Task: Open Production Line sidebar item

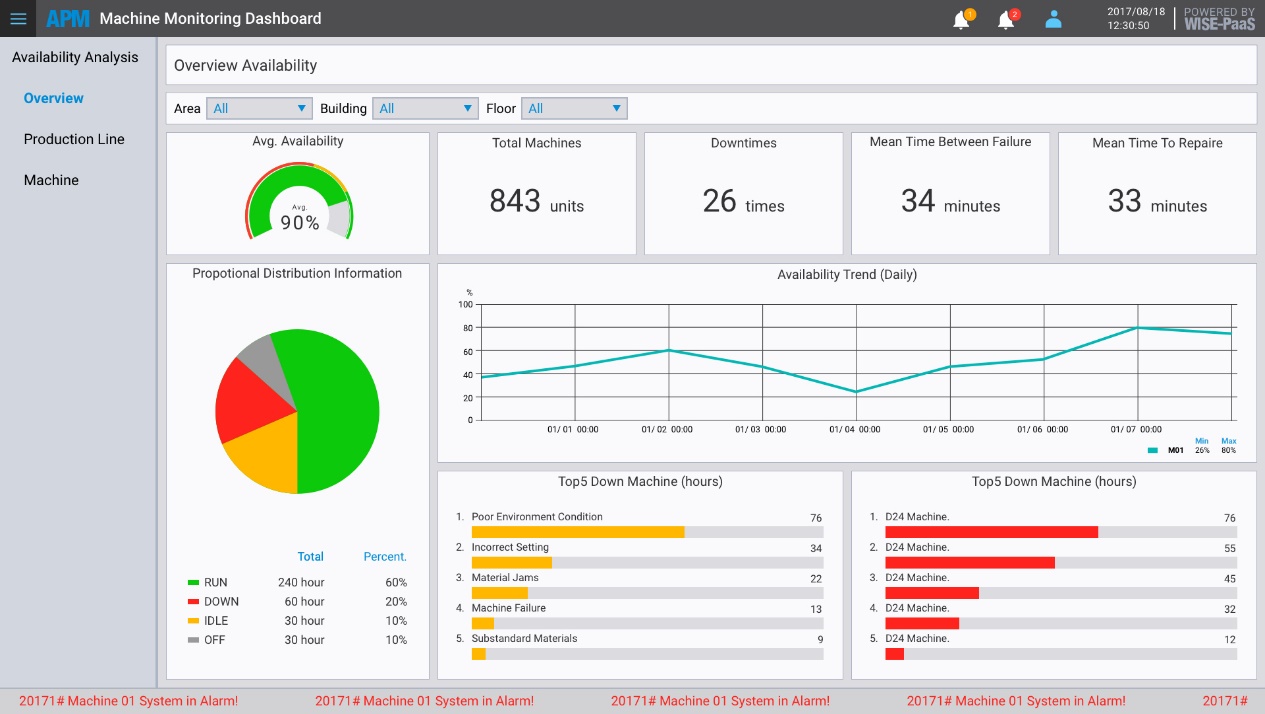Action: click(74, 139)
